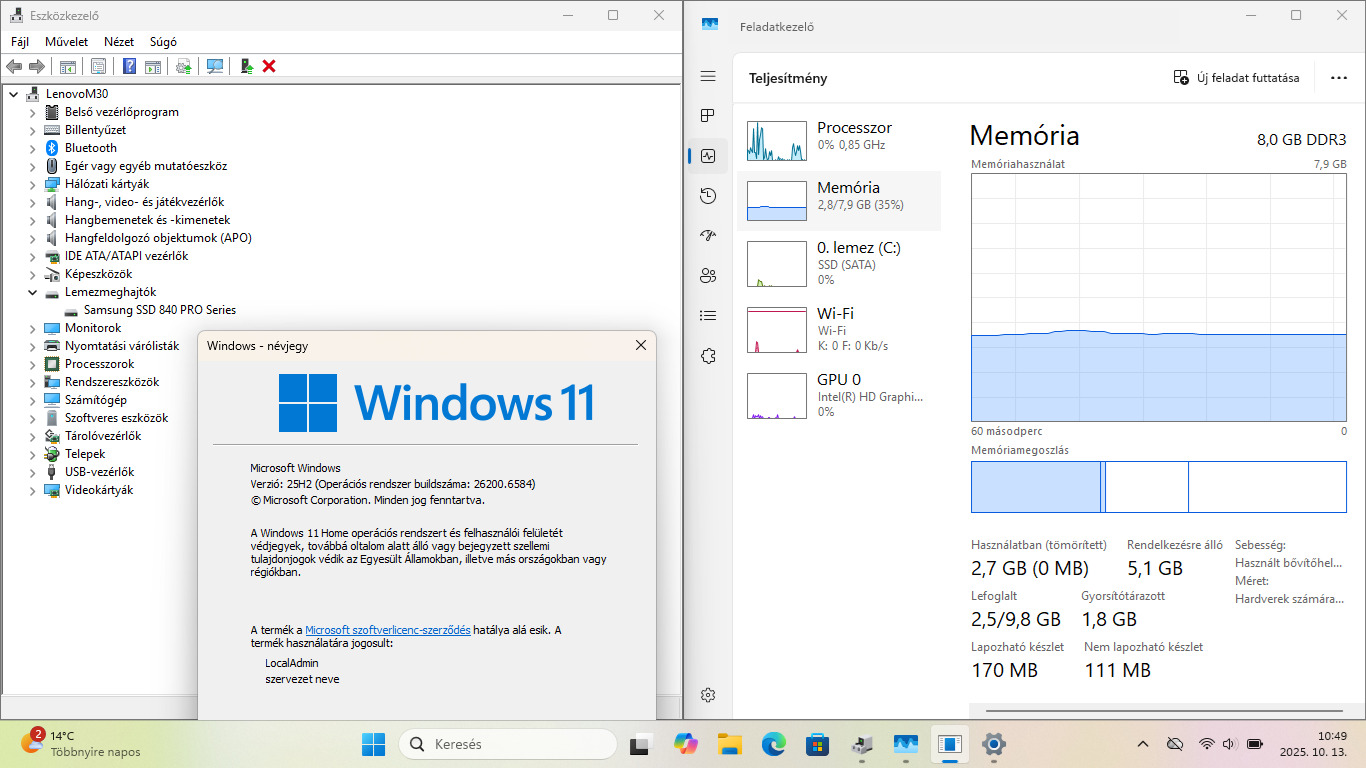This screenshot has width=1366, height=768.
Task: Click the battery tray icon
Action: point(1254,744)
